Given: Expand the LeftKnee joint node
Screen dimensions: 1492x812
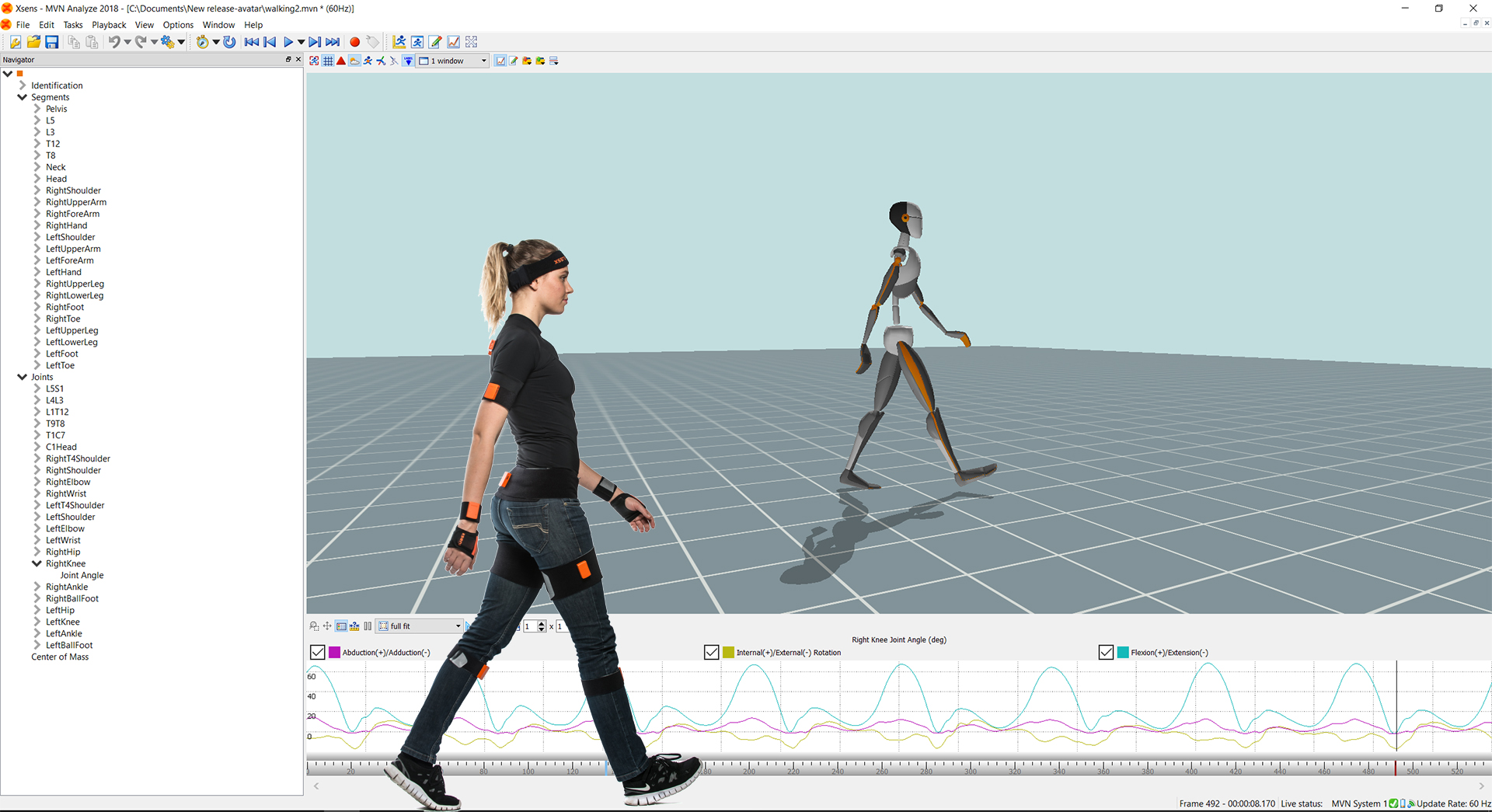Looking at the screenshot, I should pyautogui.click(x=37, y=622).
